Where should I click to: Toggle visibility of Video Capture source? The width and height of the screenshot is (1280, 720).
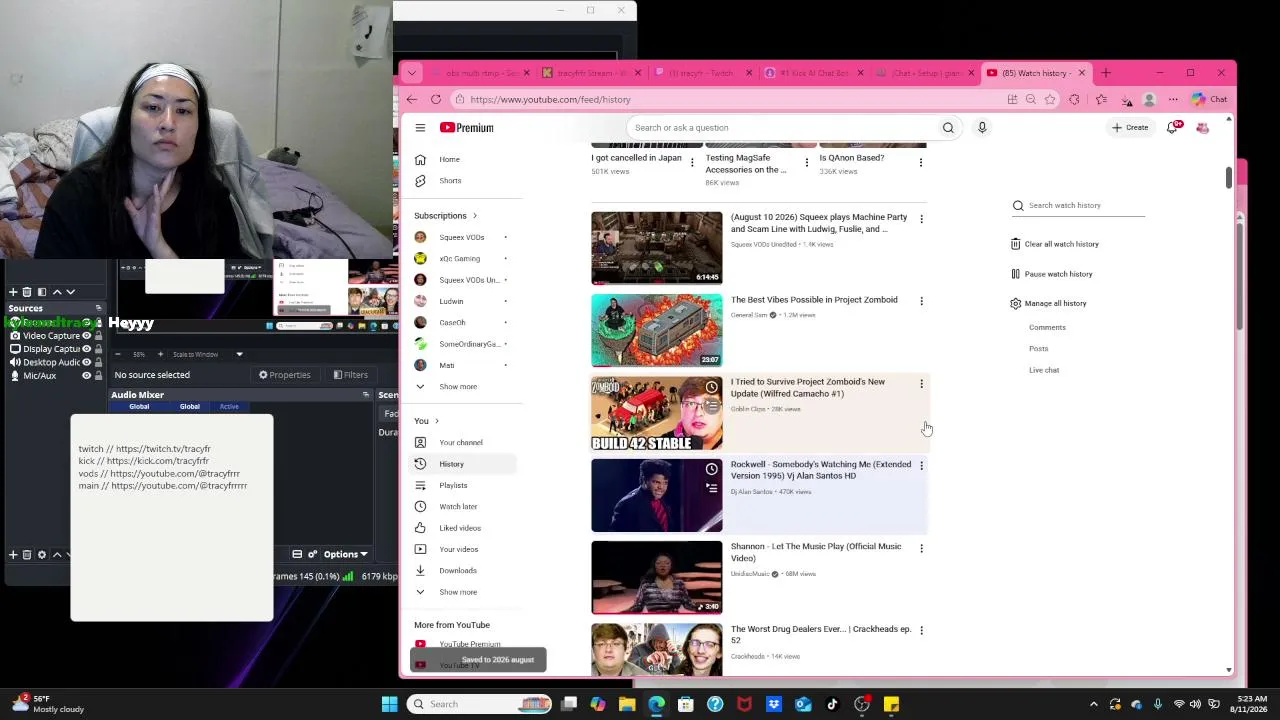[86, 336]
